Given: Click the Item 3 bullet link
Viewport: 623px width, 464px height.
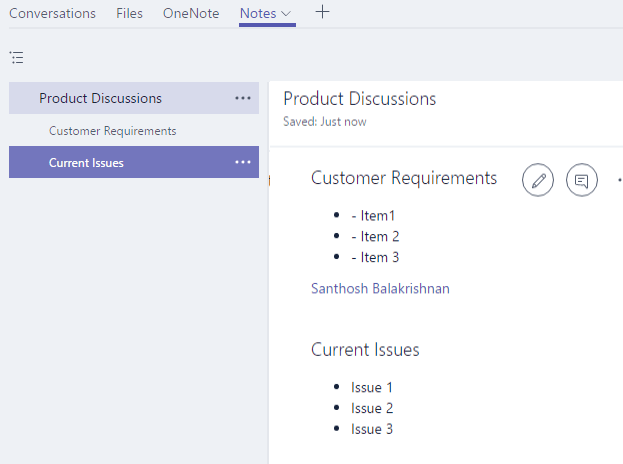Looking at the screenshot, I should coord(375,257).
